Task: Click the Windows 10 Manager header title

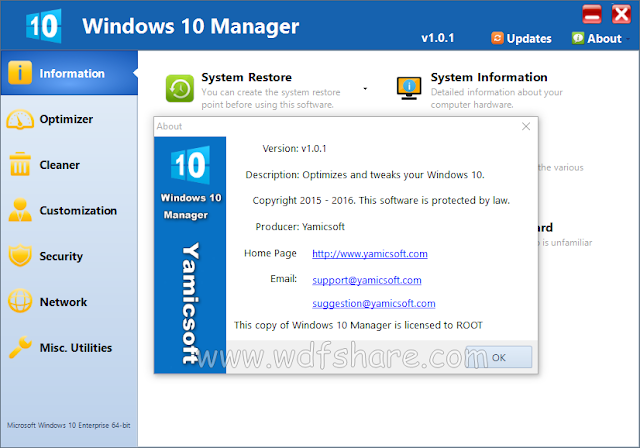Action: [x=191, y=26]
